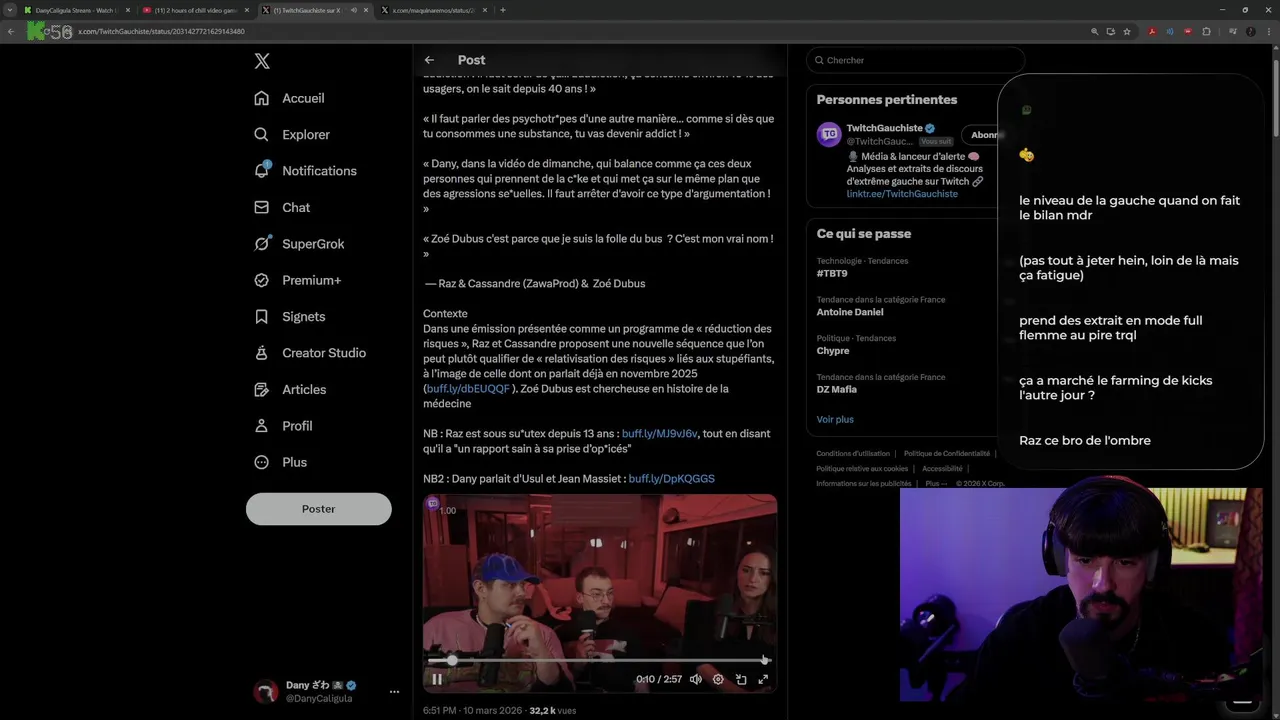Open account menu dots beside DanyCaligula
Viewport: 1280px width, 720px height.
coord(394,692)
